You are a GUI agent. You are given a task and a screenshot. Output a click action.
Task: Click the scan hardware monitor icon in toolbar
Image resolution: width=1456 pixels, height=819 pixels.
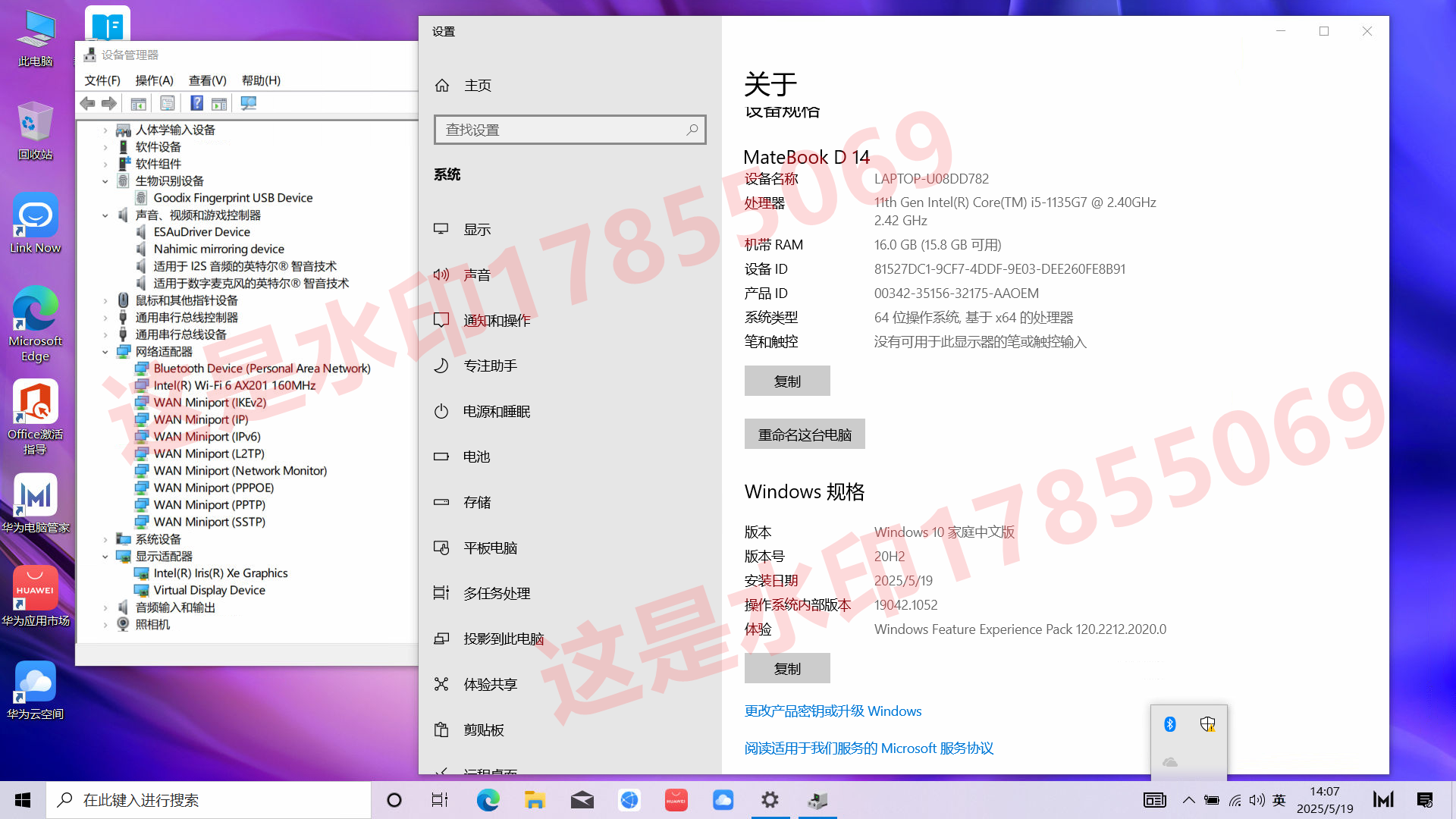point(249,103)
